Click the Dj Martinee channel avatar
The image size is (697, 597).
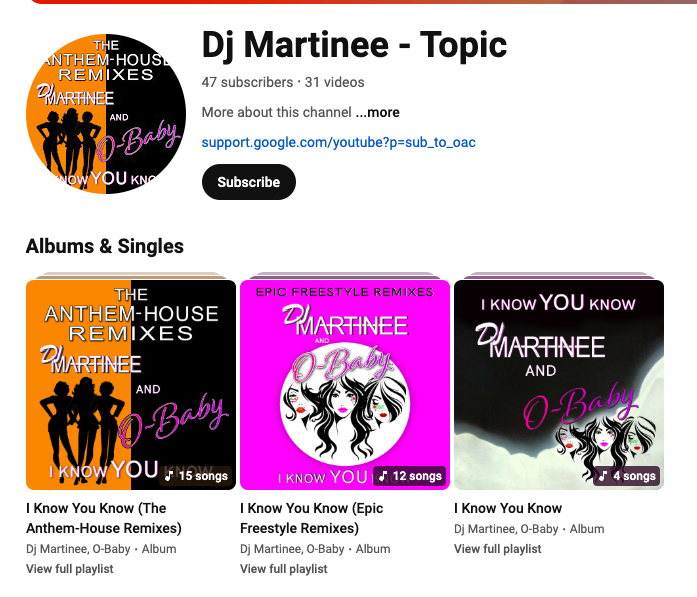pos(106,114)
